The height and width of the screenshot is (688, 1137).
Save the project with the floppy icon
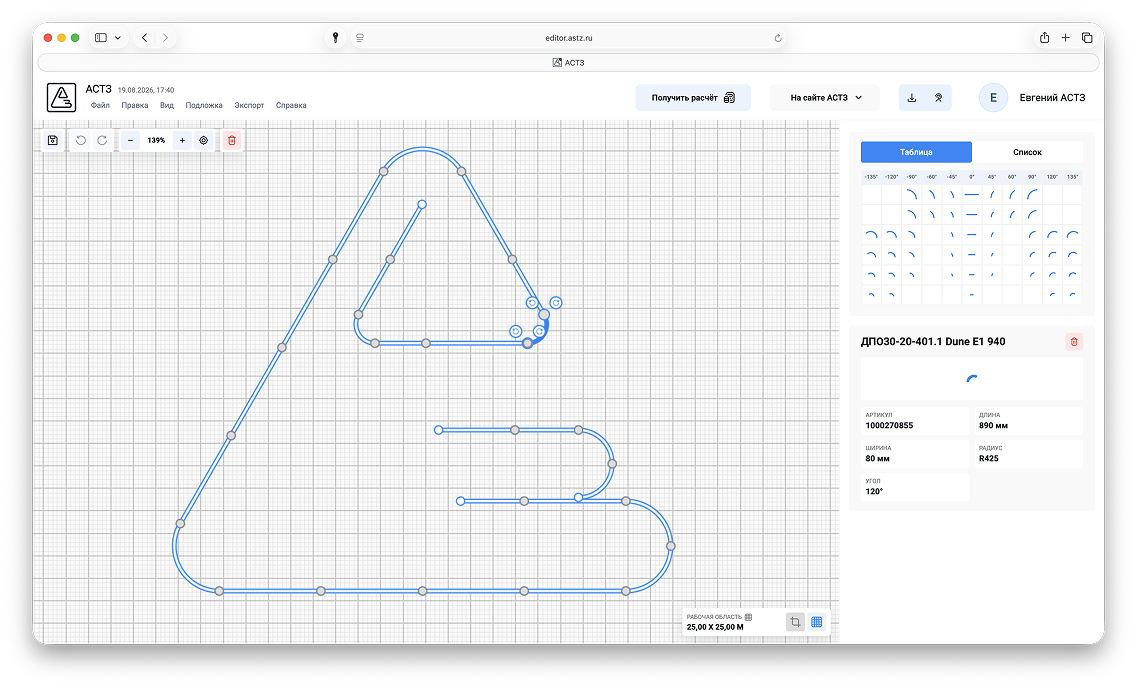(x=53, y=141)
